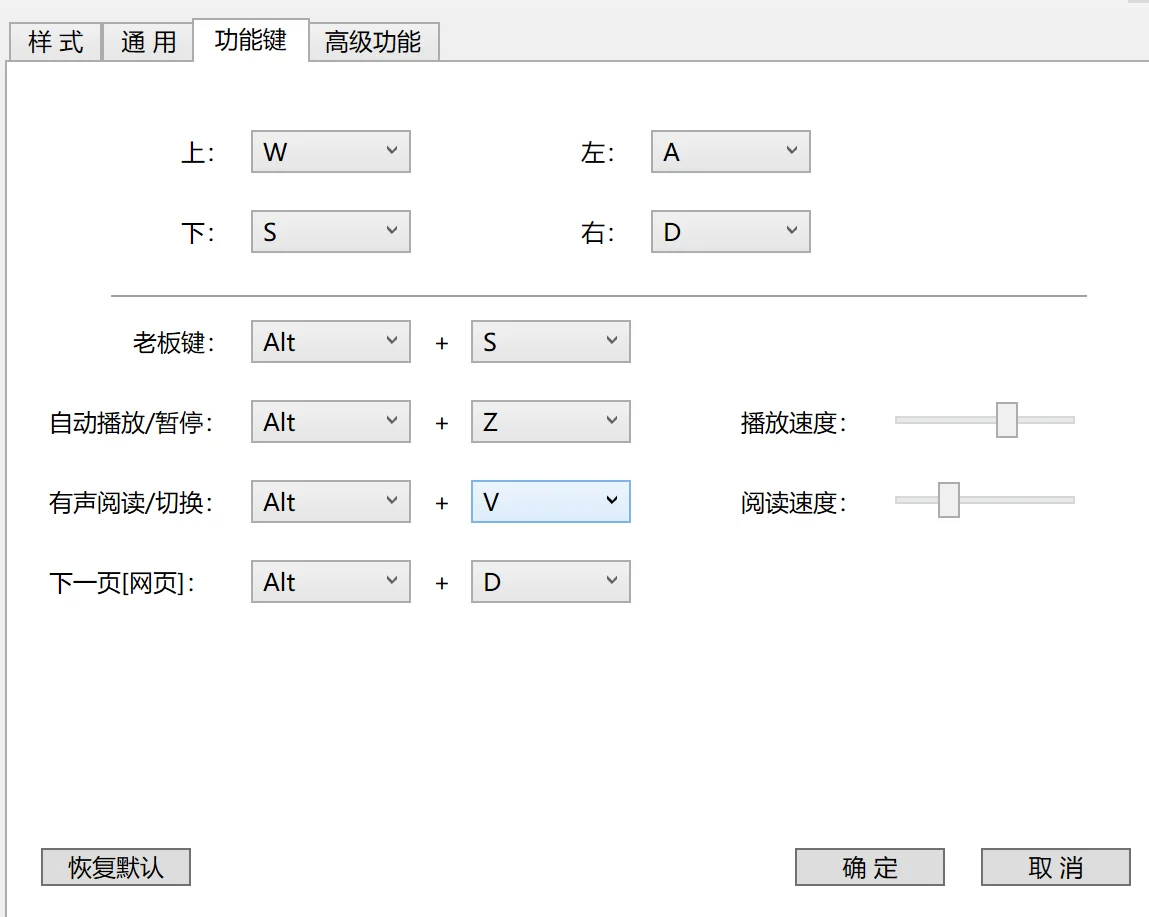Image resolution: width=1149 pixels, height=917 pixels.
Task: Expand the 左 (left) key dropdown
Action: [x=730, y=152]
